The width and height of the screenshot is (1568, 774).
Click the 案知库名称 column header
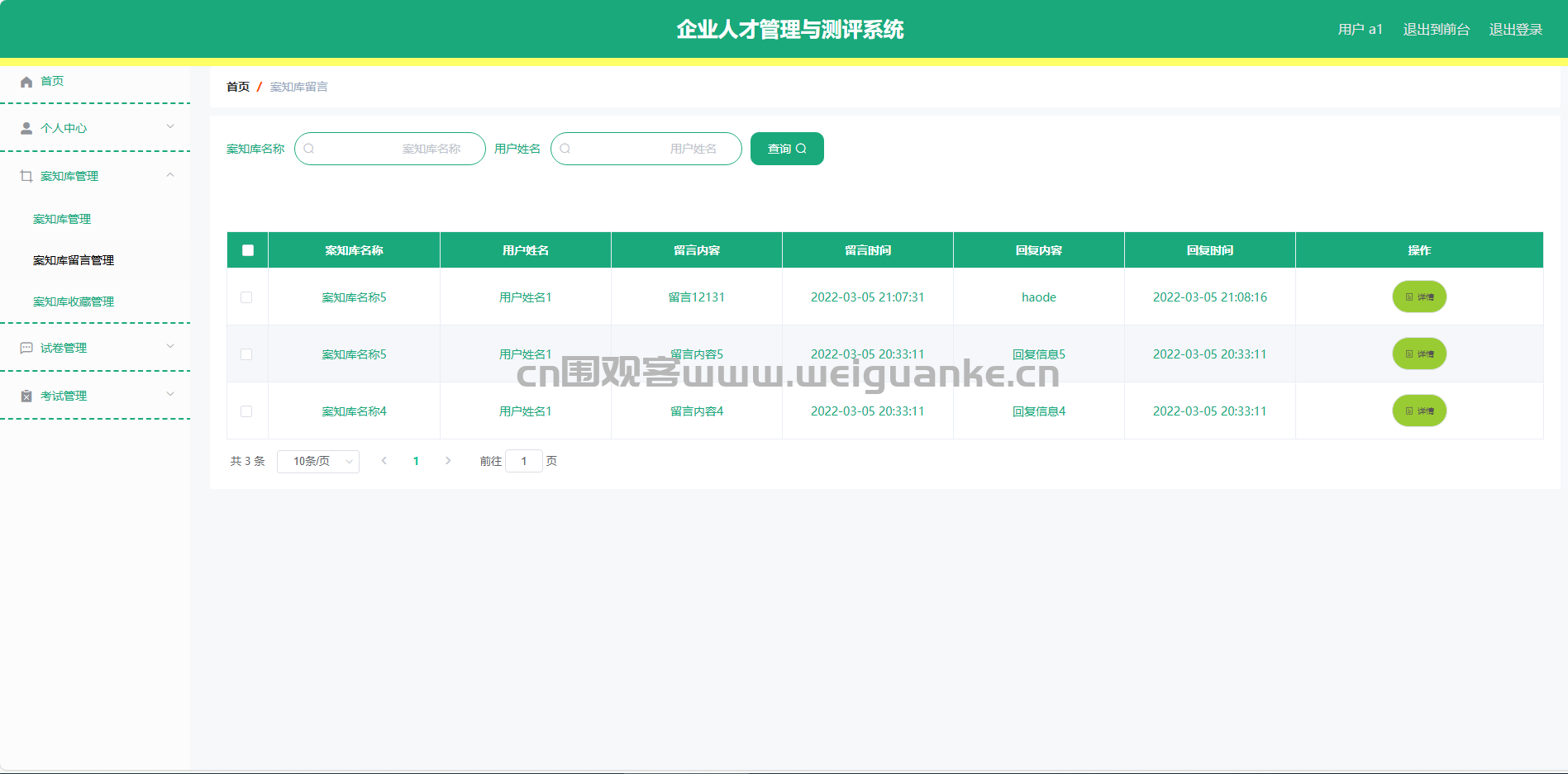pos(354,250)
